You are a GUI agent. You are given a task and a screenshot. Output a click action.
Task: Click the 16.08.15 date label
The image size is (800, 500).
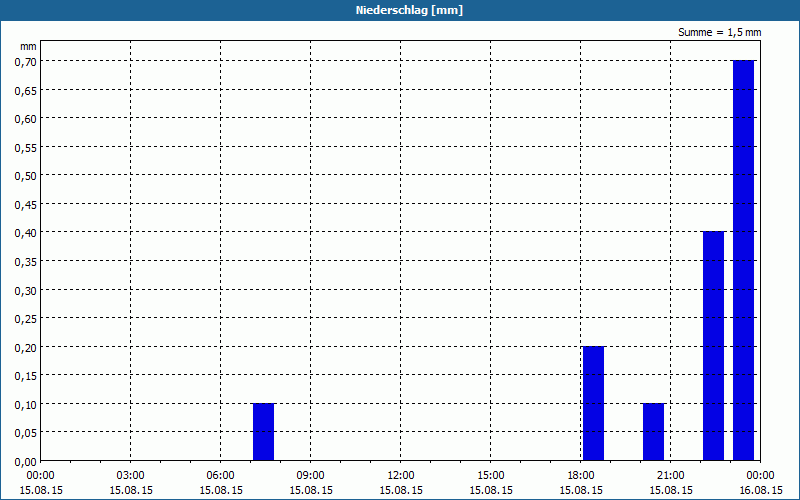[x=761, y=490]
